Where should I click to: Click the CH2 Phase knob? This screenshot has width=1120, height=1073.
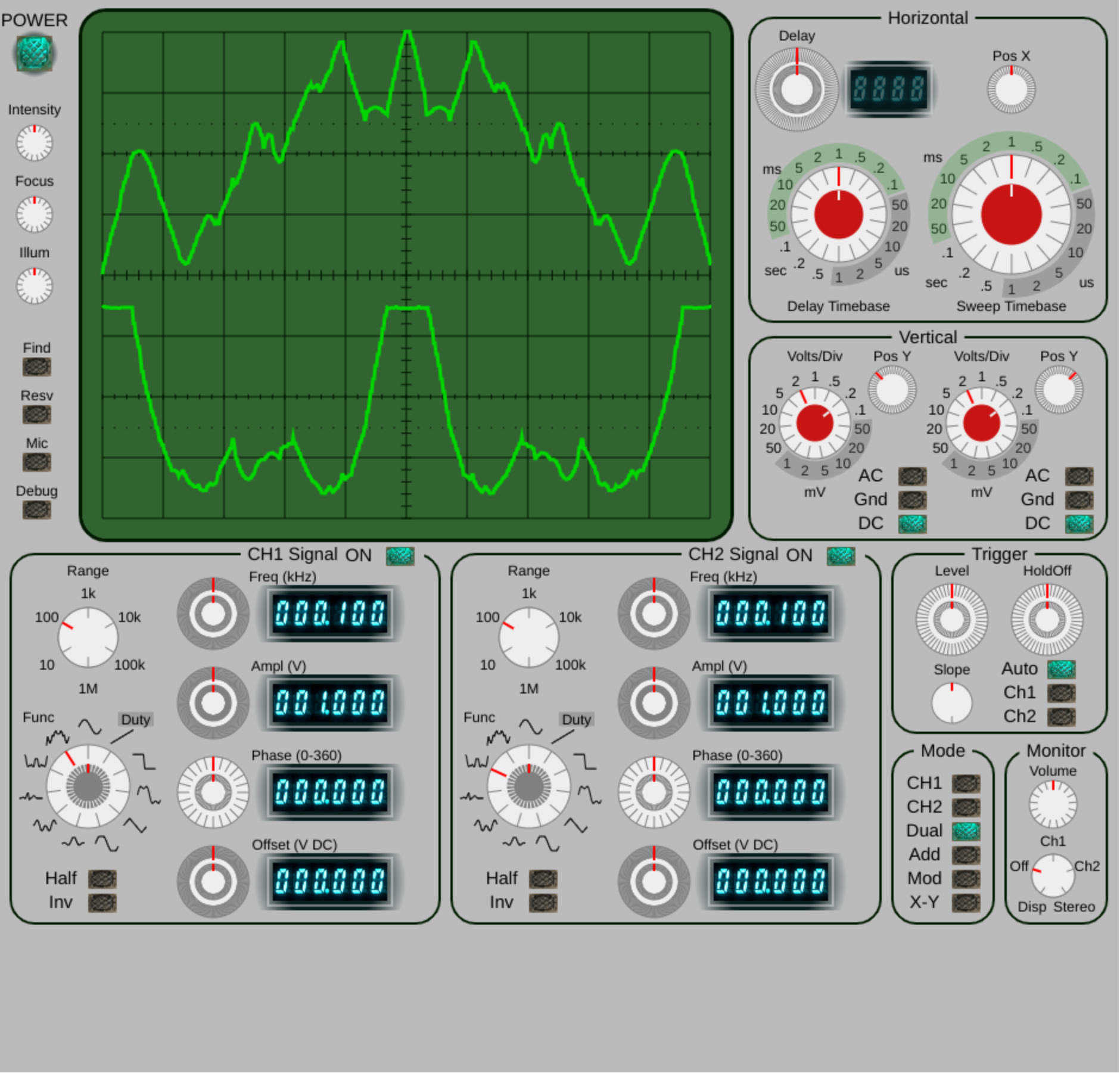[654, 792]
